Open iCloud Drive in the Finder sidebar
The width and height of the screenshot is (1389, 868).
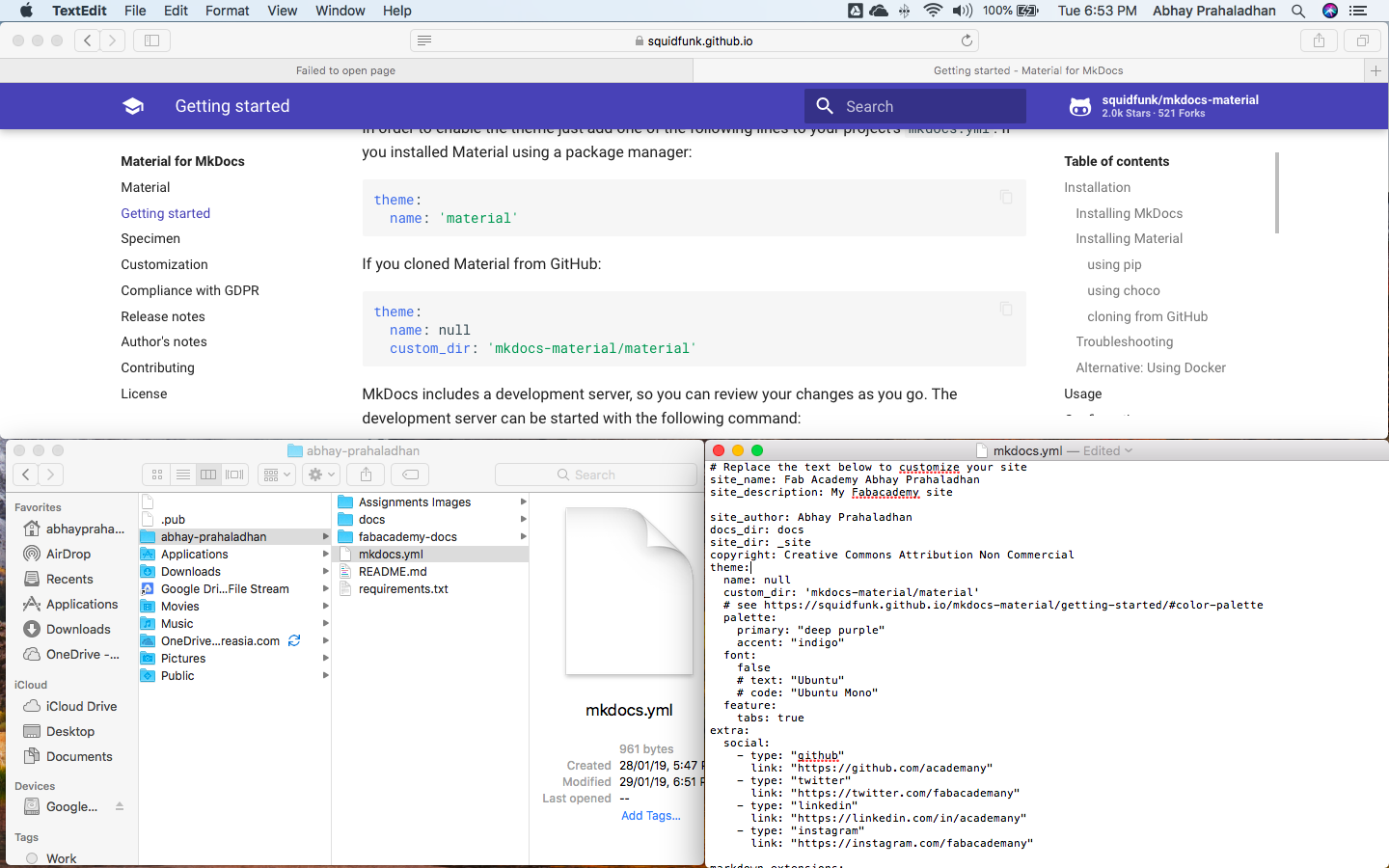point(81,706)
